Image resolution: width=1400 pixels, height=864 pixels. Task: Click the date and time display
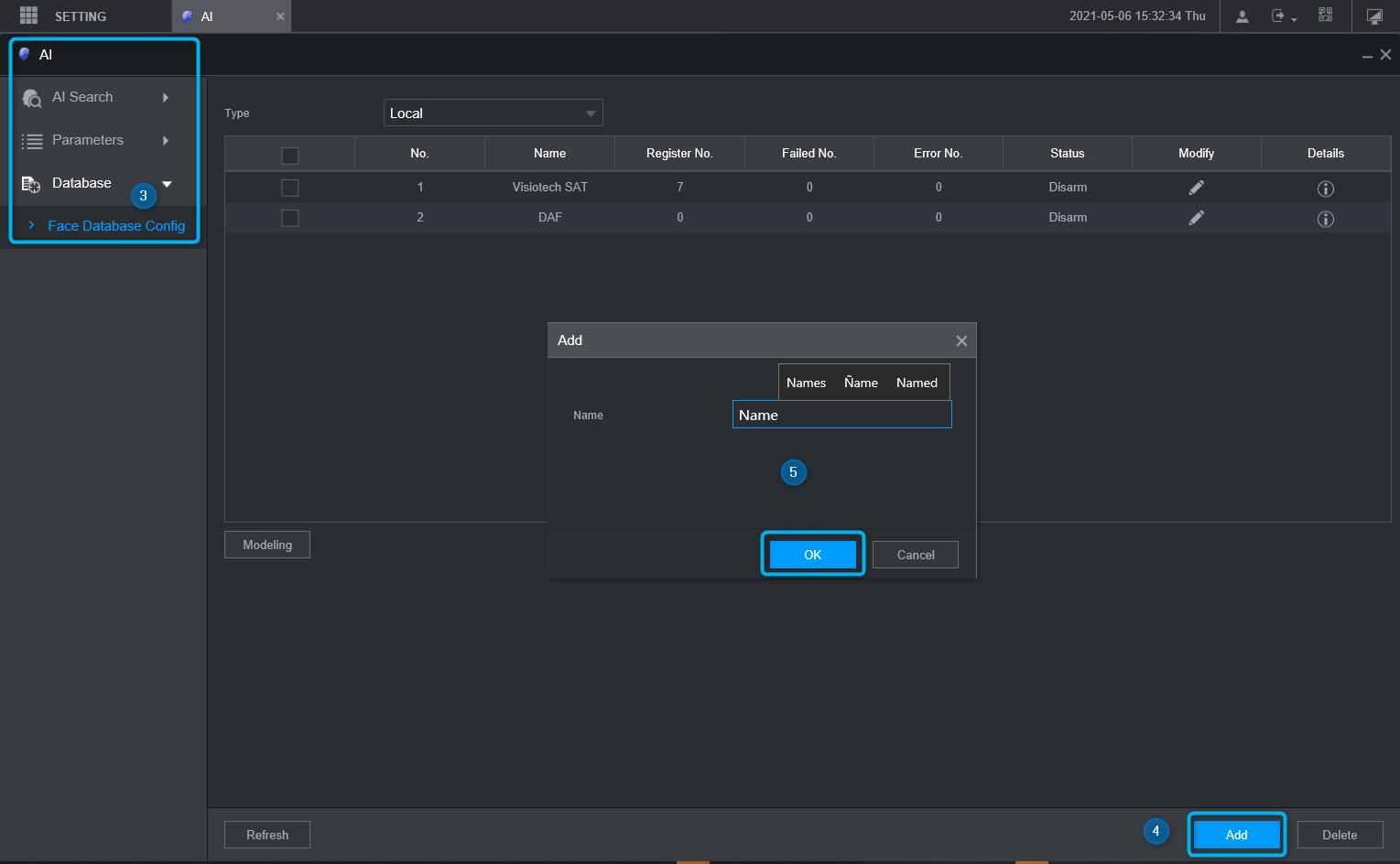1137,16
